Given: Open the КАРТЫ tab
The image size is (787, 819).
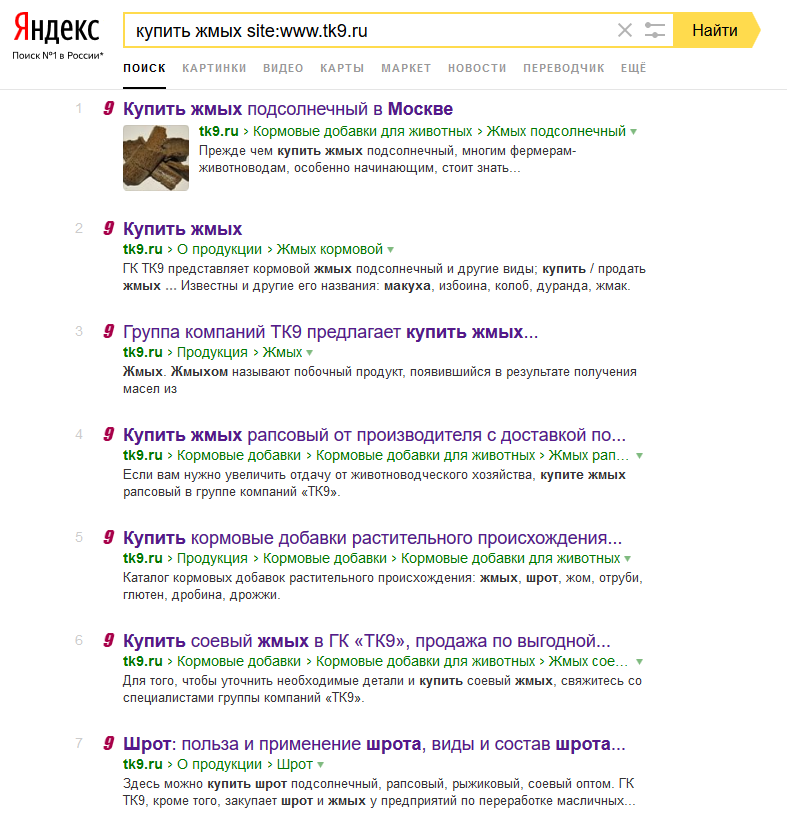Looking at the screenshot, I should (x=342, y=68).
